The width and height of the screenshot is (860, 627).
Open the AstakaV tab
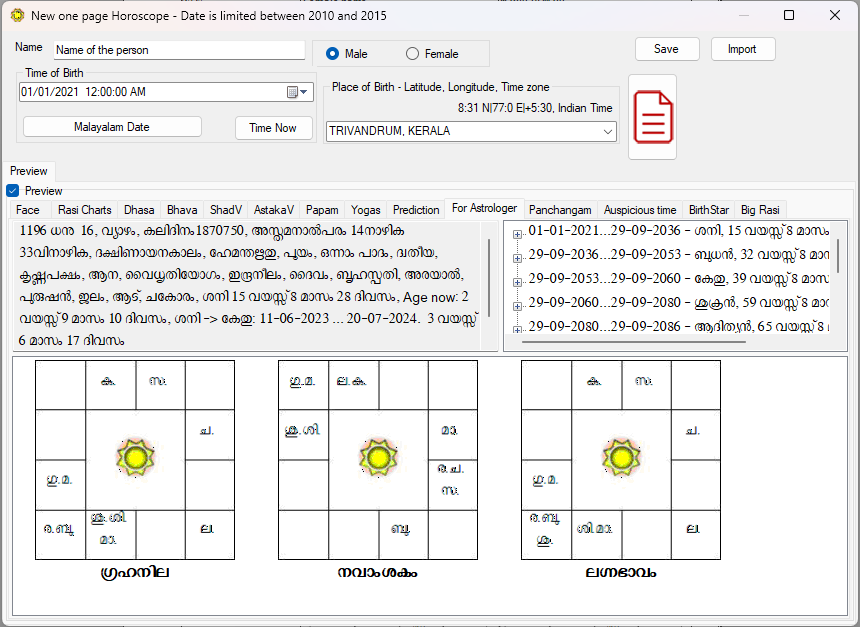click(273, 210)
